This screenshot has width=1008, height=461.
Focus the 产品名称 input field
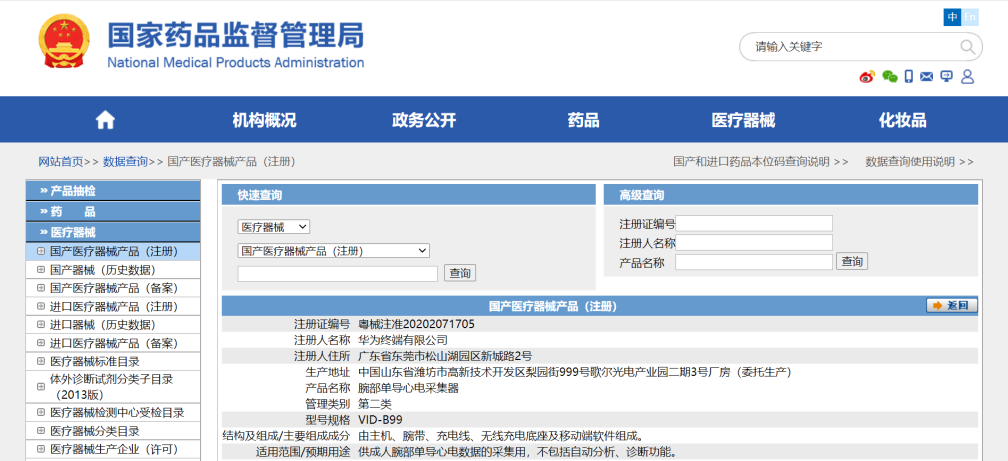(753, 262)
